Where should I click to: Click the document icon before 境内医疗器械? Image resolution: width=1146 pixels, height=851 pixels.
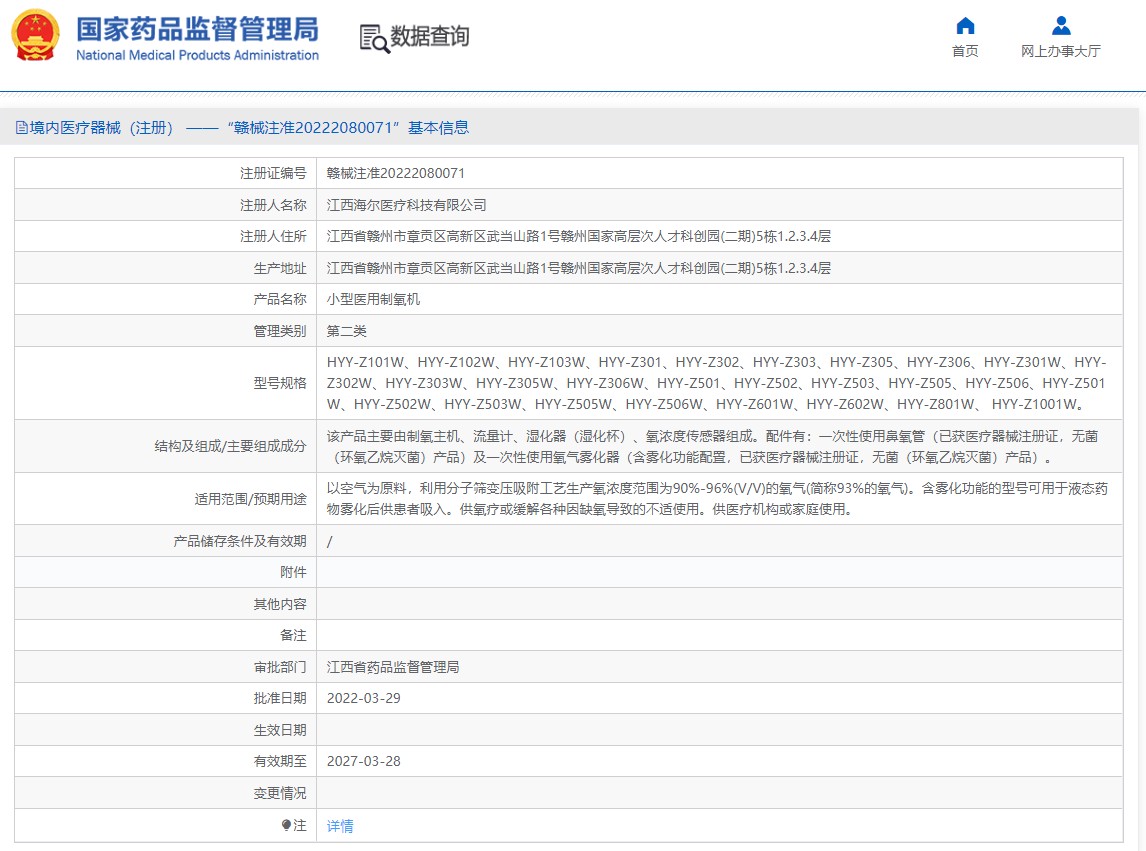(22, 128)
